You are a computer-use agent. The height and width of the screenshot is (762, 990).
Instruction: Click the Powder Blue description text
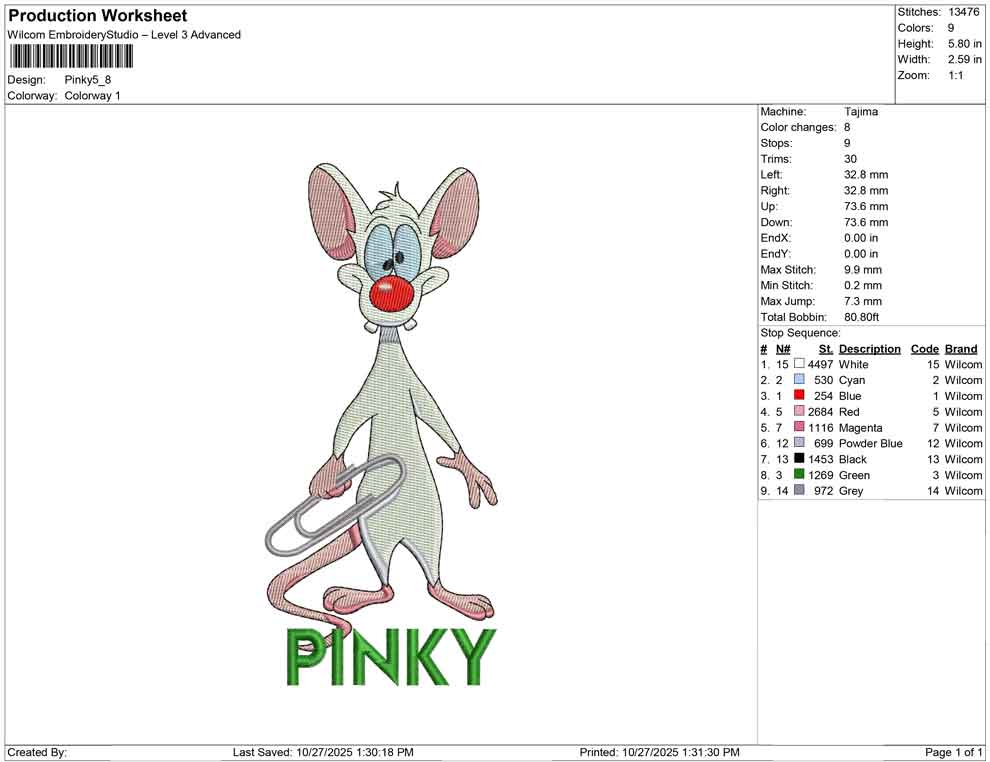coord(870,443)
